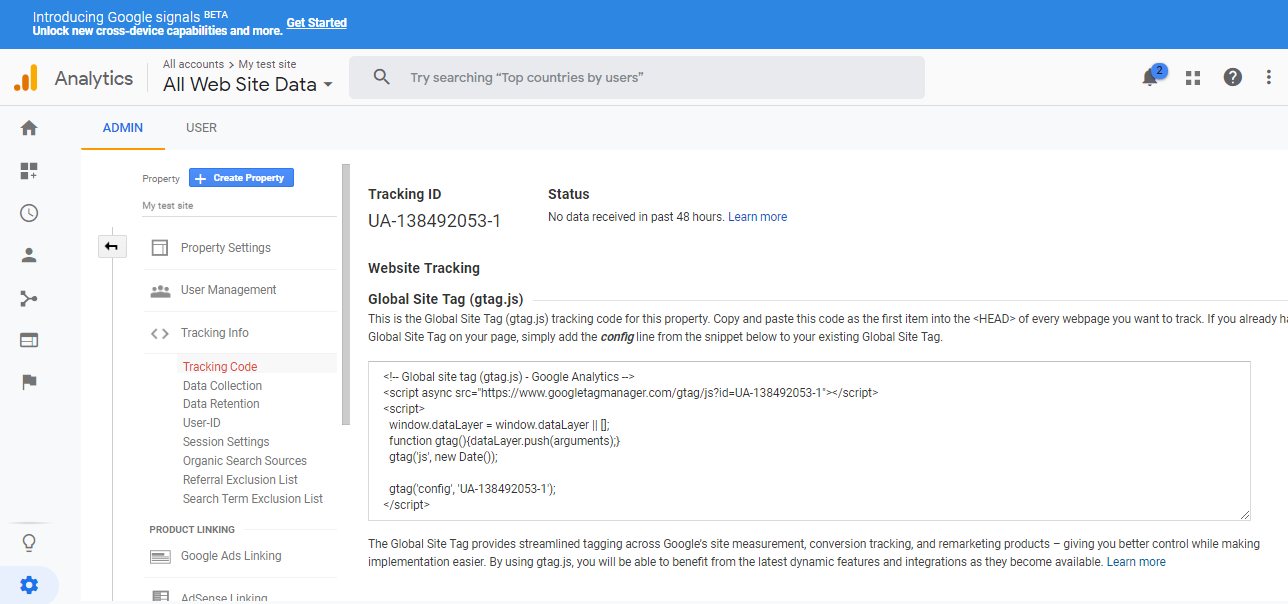The image size is (1288, 604).
Task: Click Learn more after Global Site Tag description
Action: click(x=1136, y=562)
